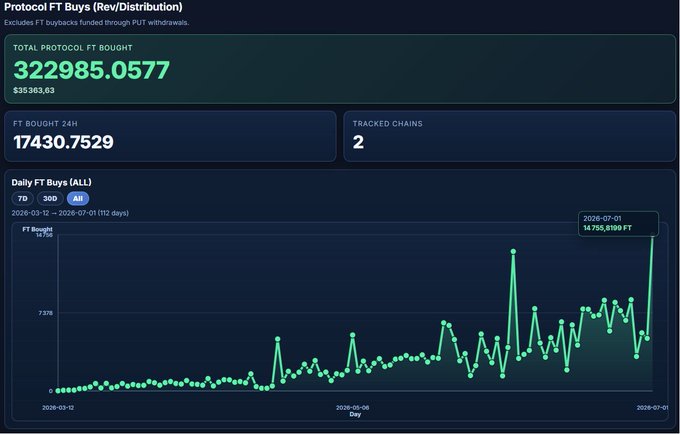Click the 322985.0577 total value
This screenshot has width=680, height=434.
click(x=92, y=70)
